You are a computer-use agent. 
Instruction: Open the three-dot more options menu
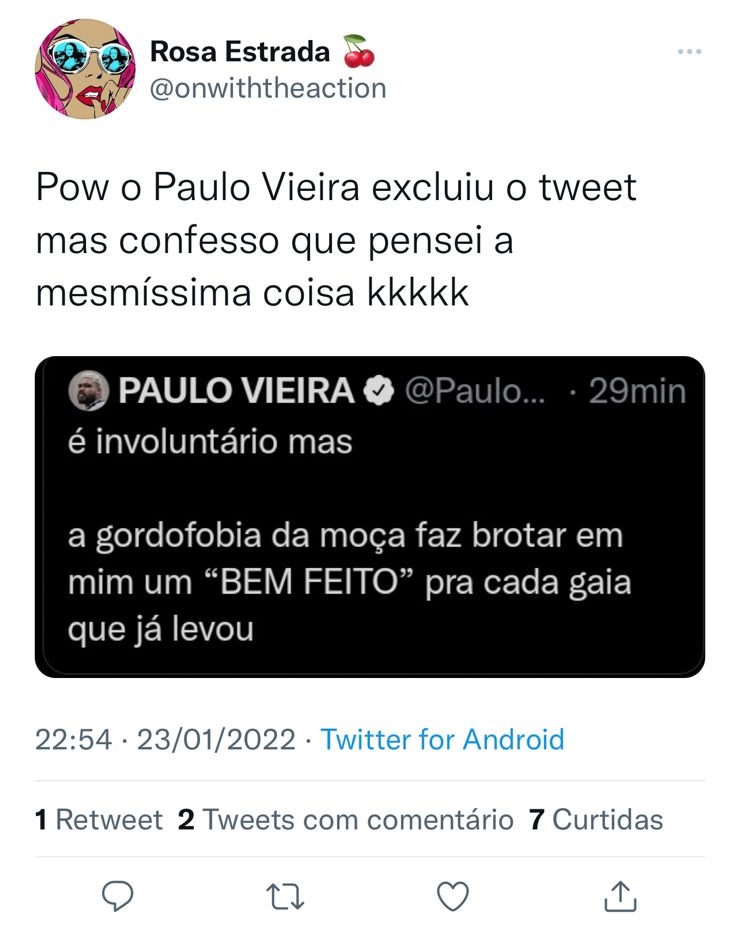coord(689,51)
